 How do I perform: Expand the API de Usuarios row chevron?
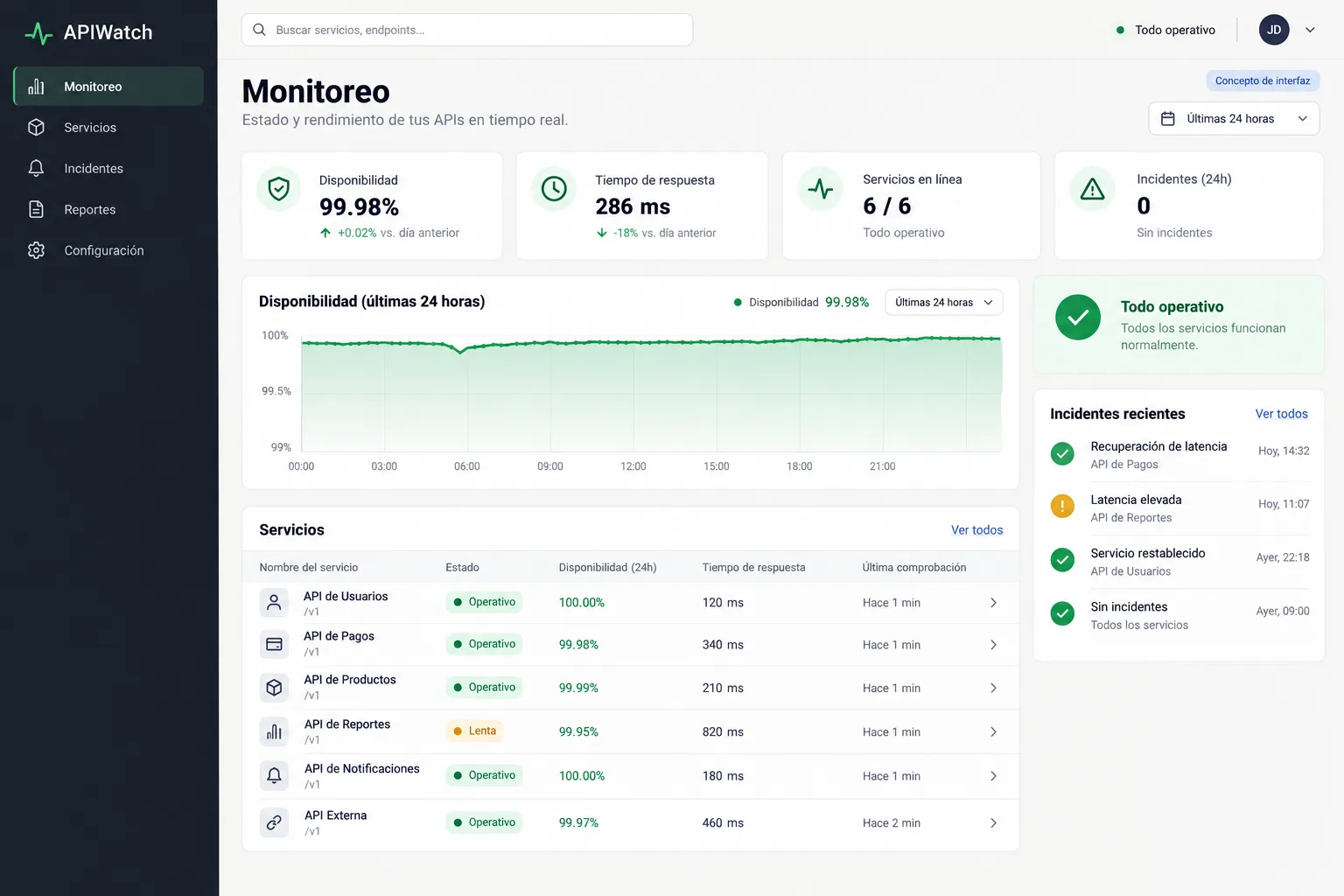[993, 603]
